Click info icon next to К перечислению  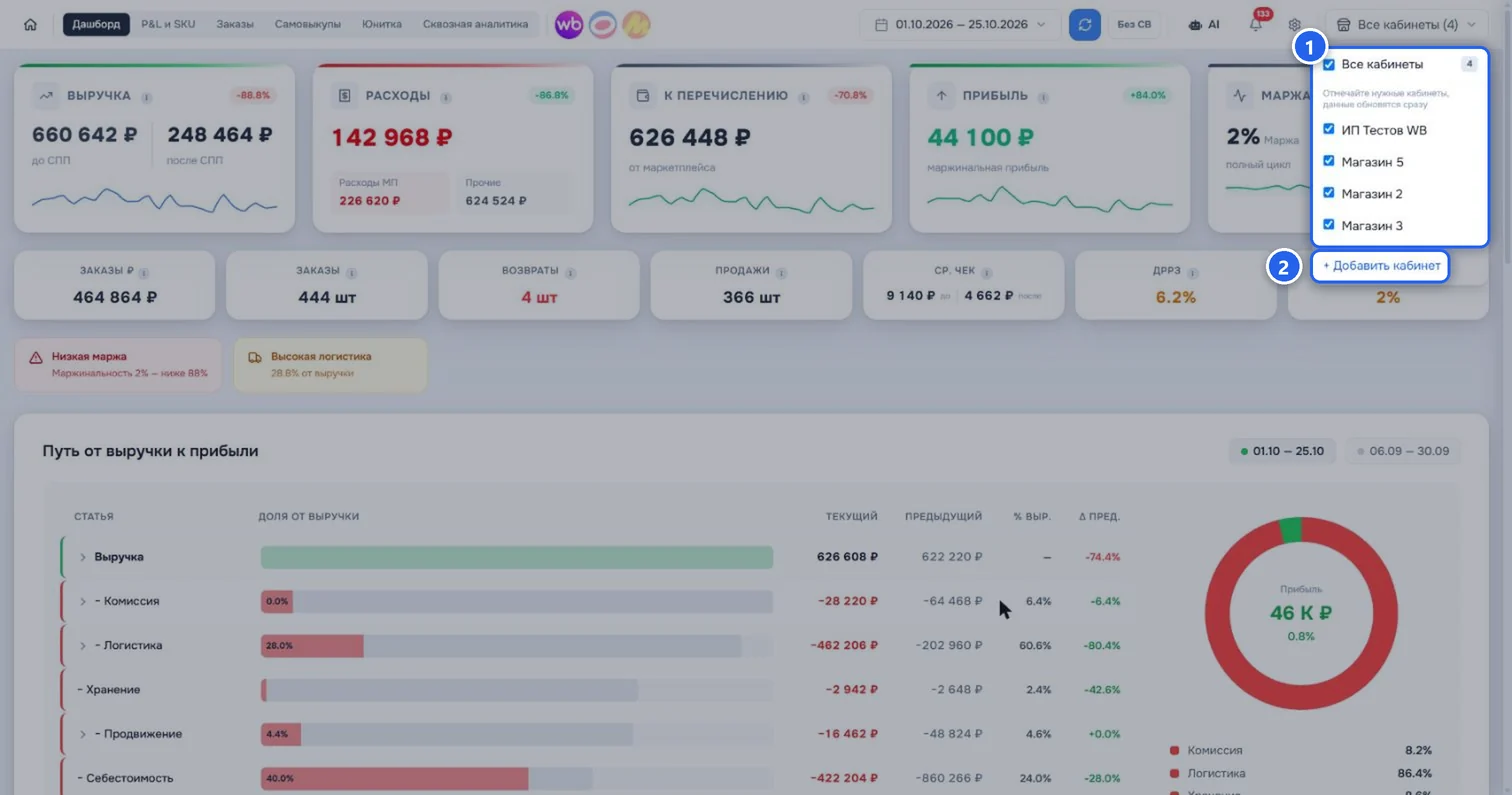pos(803,97)
